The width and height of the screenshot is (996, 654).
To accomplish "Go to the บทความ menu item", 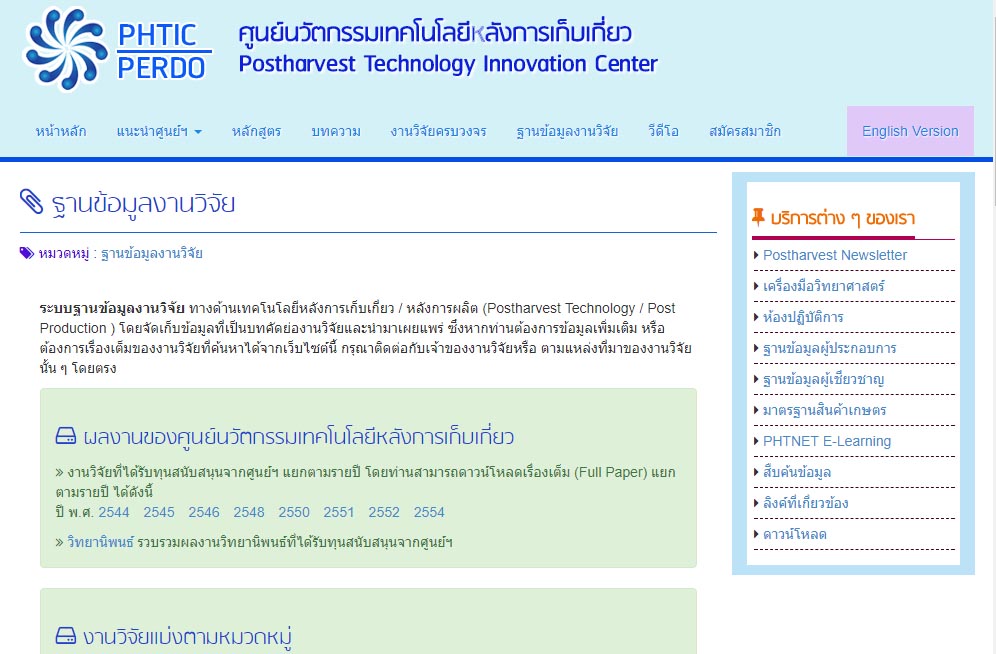I will click(335, 131).
